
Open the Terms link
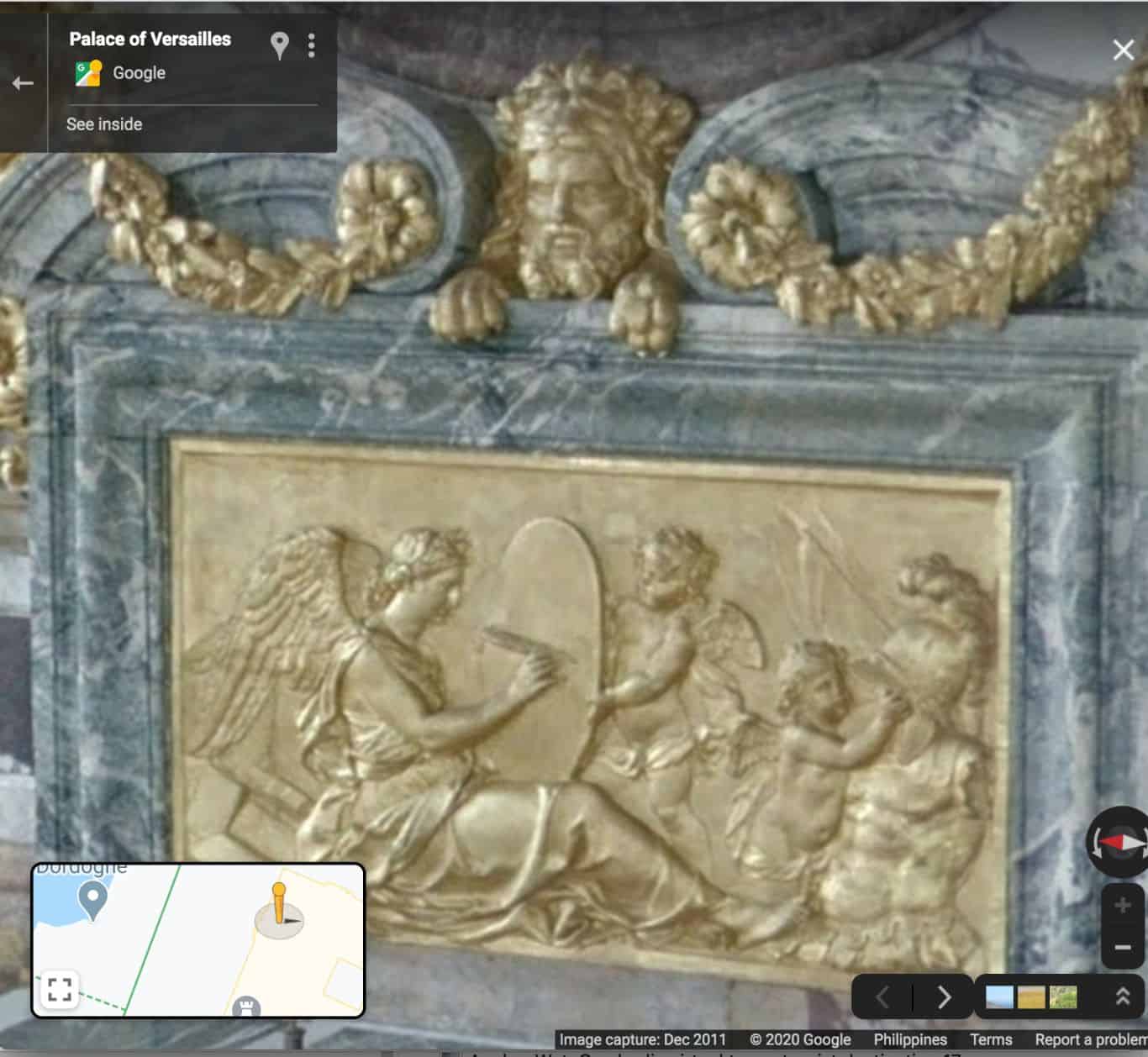[991, 1039]
